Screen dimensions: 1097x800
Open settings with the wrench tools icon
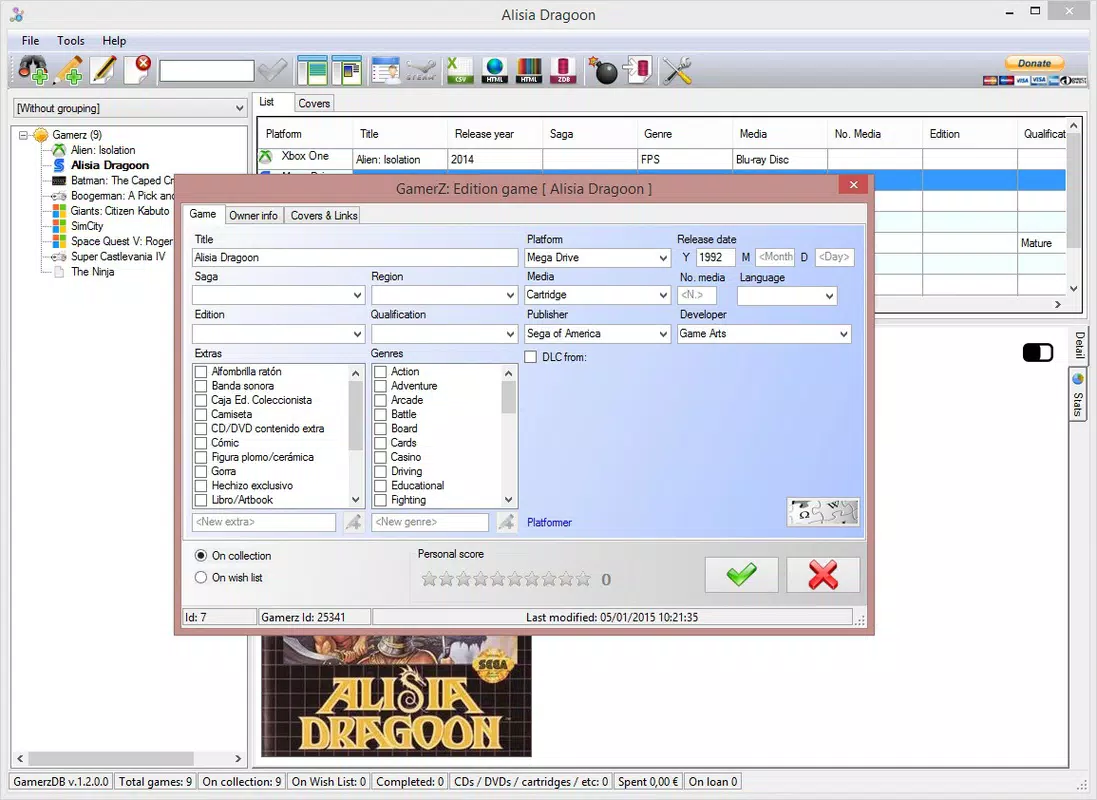(x=677, y=70)
